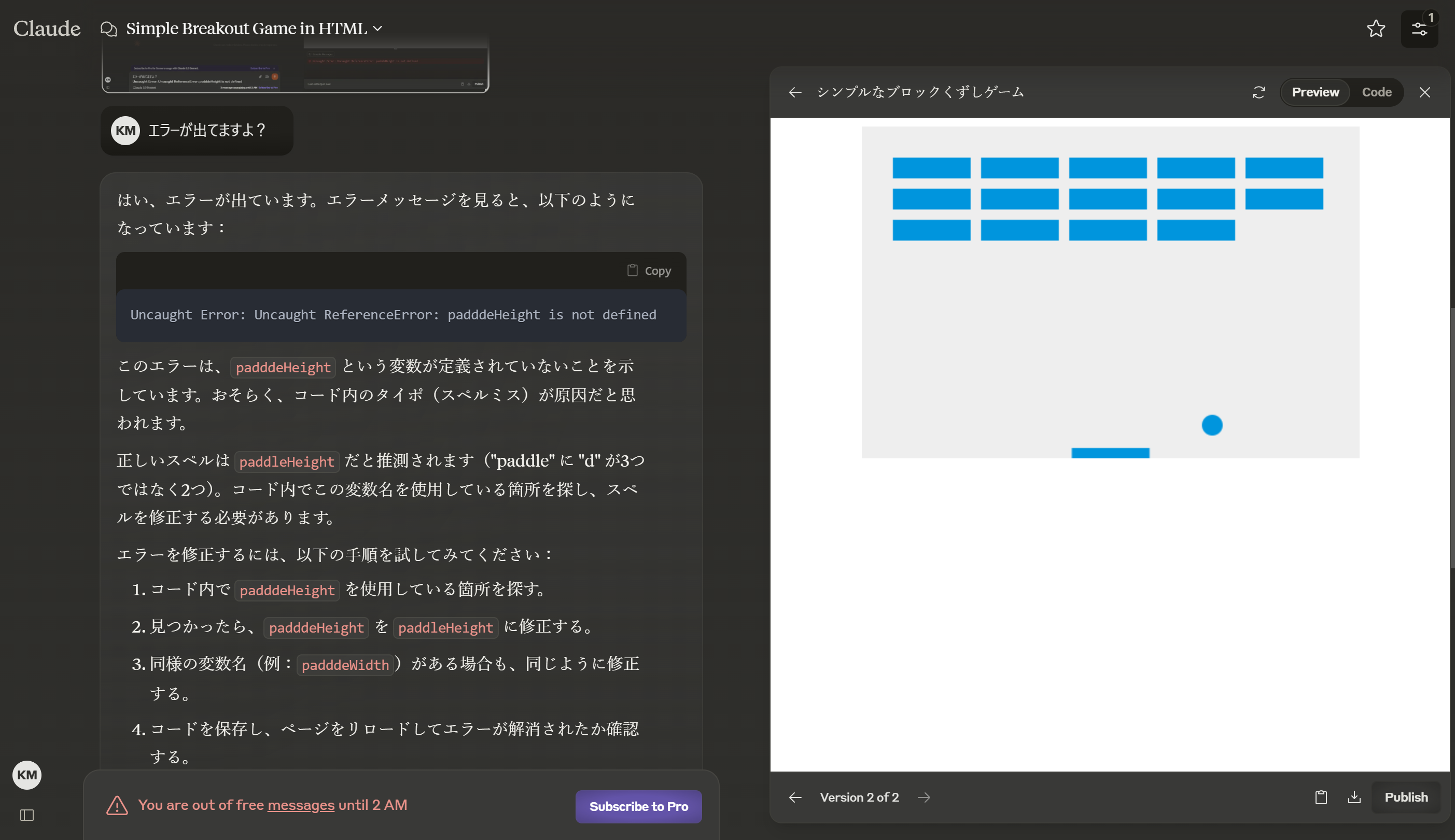Close the artifact panel

1424,92
